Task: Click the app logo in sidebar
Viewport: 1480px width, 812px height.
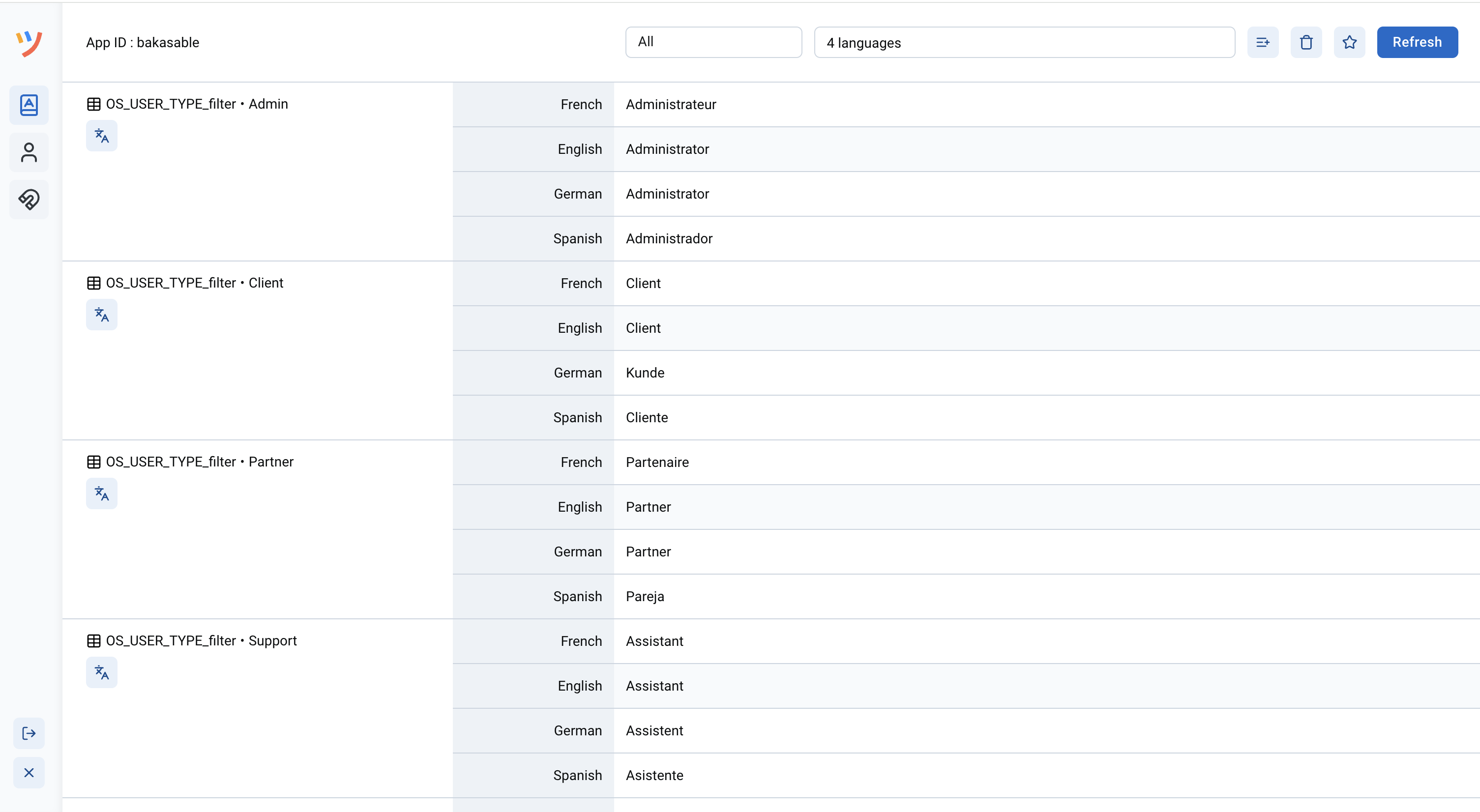Action: [29, 43]
